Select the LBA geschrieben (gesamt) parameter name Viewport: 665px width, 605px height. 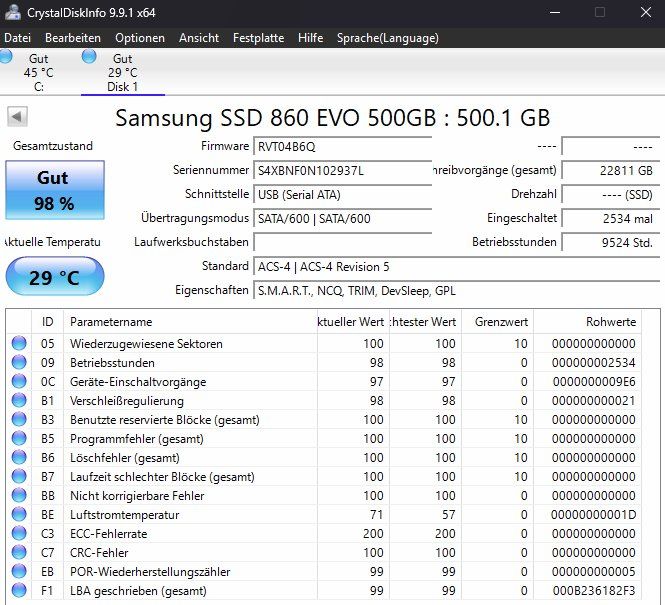[x=138, y=591]
